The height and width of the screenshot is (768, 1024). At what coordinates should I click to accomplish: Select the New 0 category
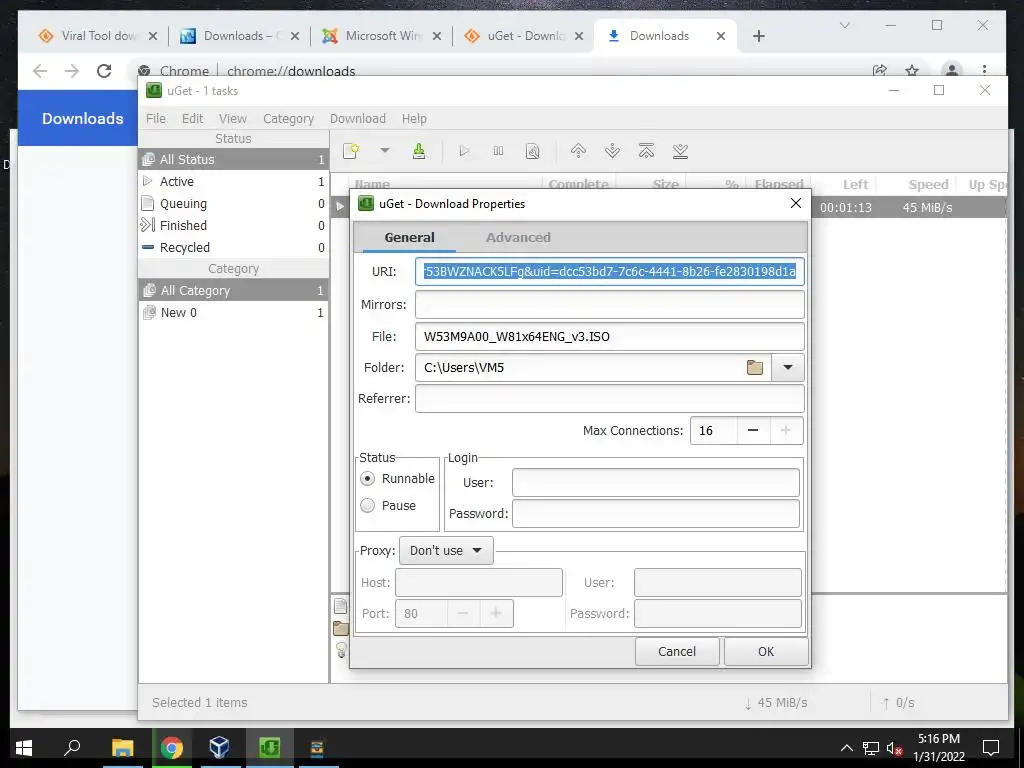tap(233, 313)
